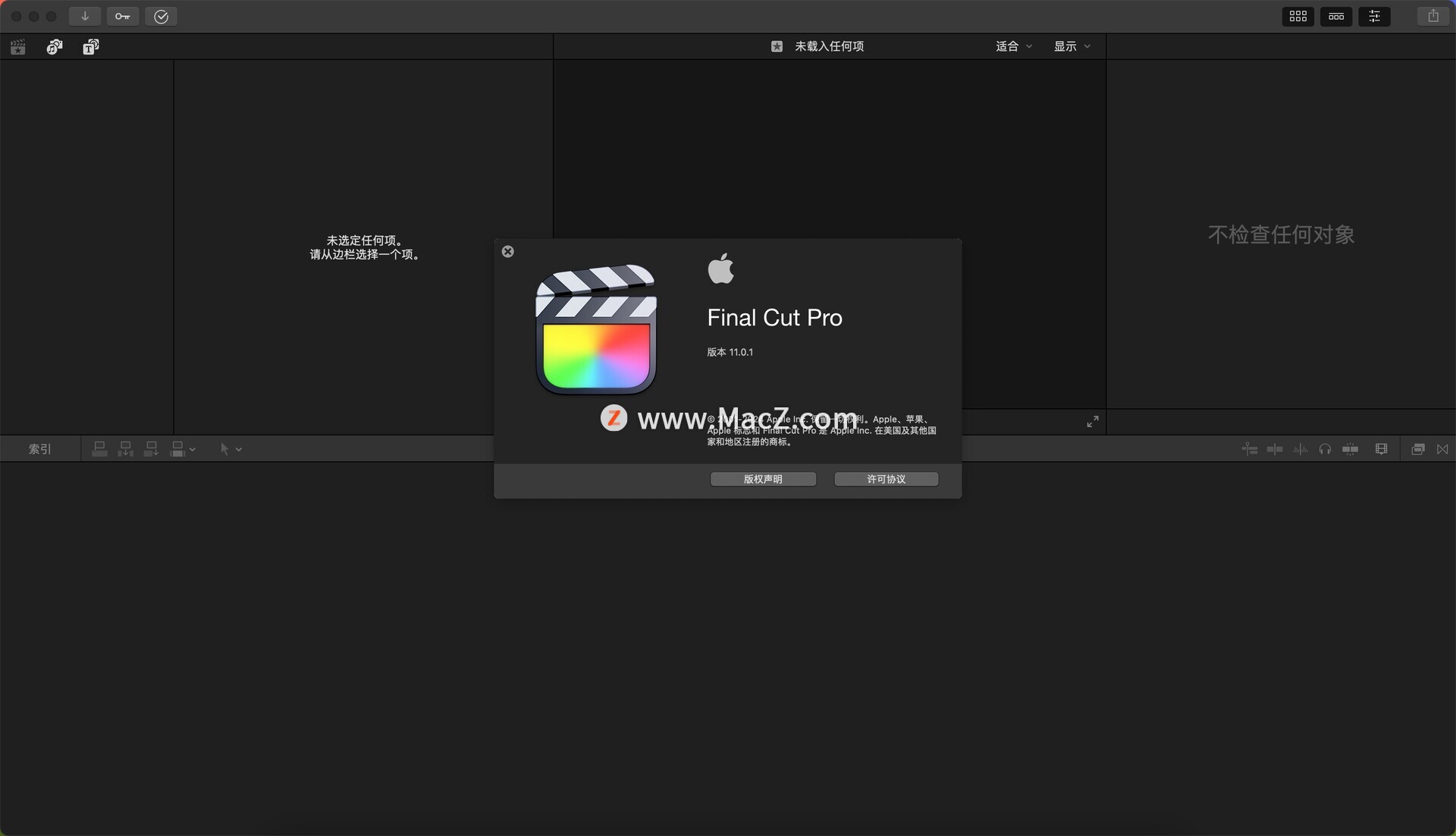Show the effects browser icon
The width and height of the screenshot is (1456, 836).
1418,449
